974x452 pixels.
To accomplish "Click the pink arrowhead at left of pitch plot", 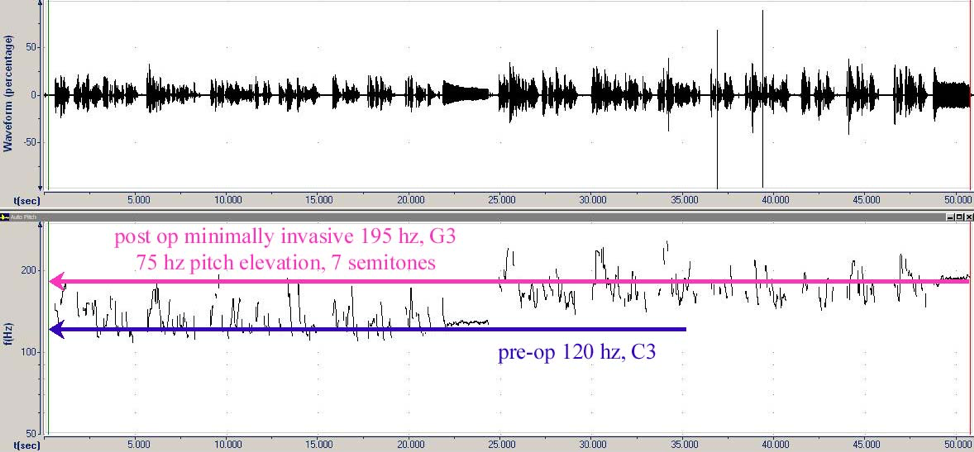I will coord(58,281).
